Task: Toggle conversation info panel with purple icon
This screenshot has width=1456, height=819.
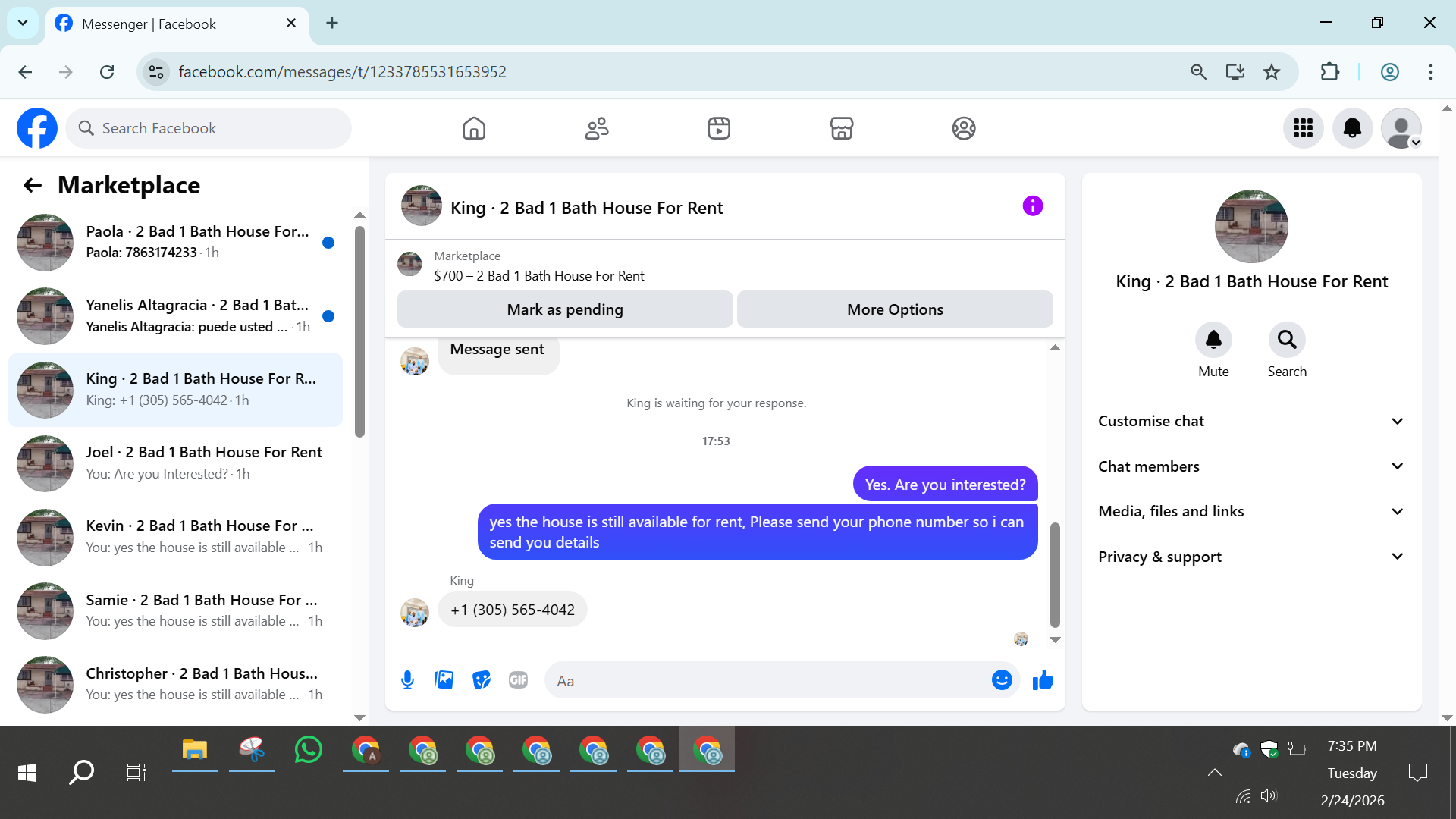Action: 1032,206
